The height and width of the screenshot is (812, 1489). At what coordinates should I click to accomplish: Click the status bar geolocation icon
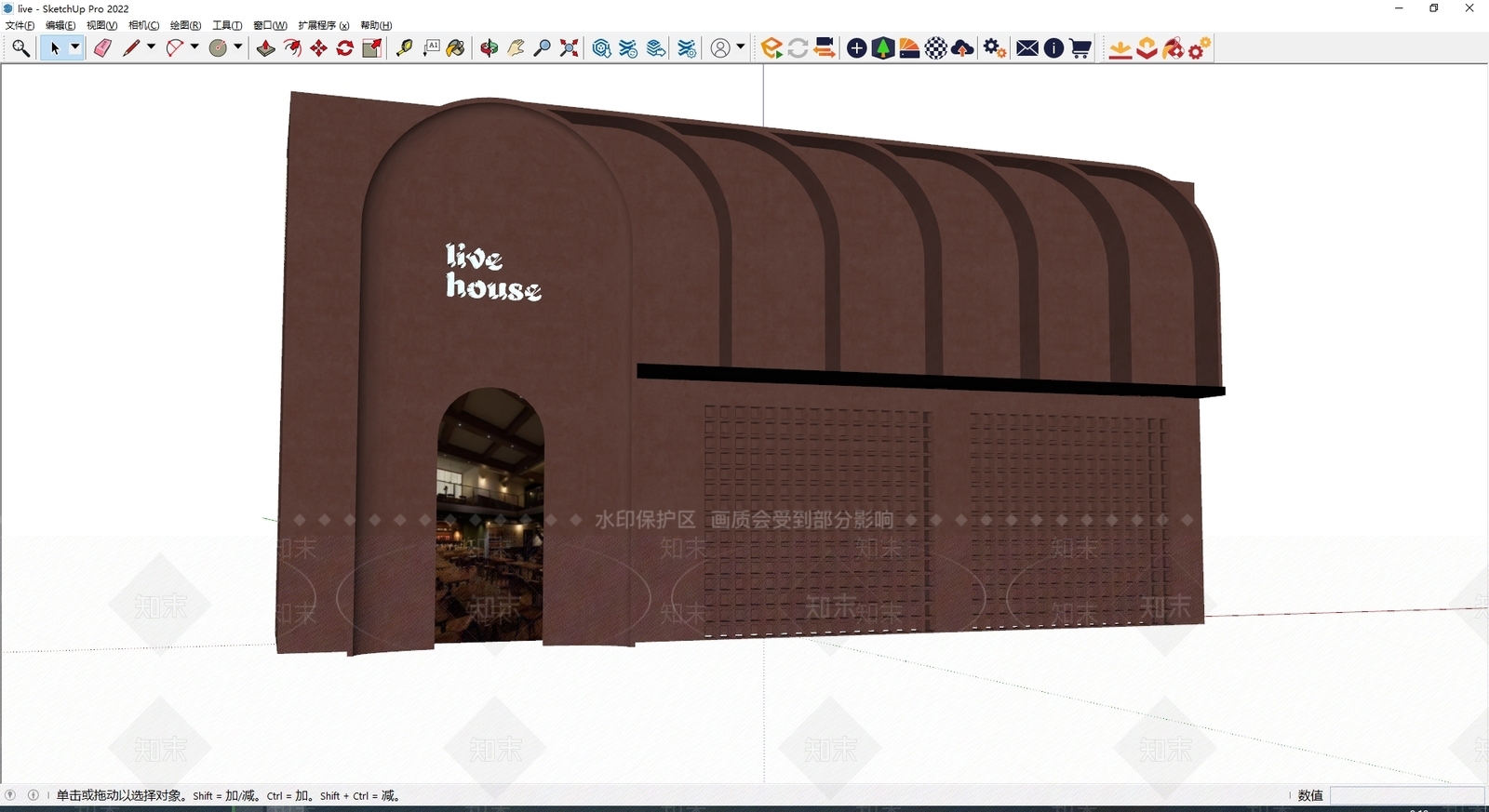pos(10,795)
